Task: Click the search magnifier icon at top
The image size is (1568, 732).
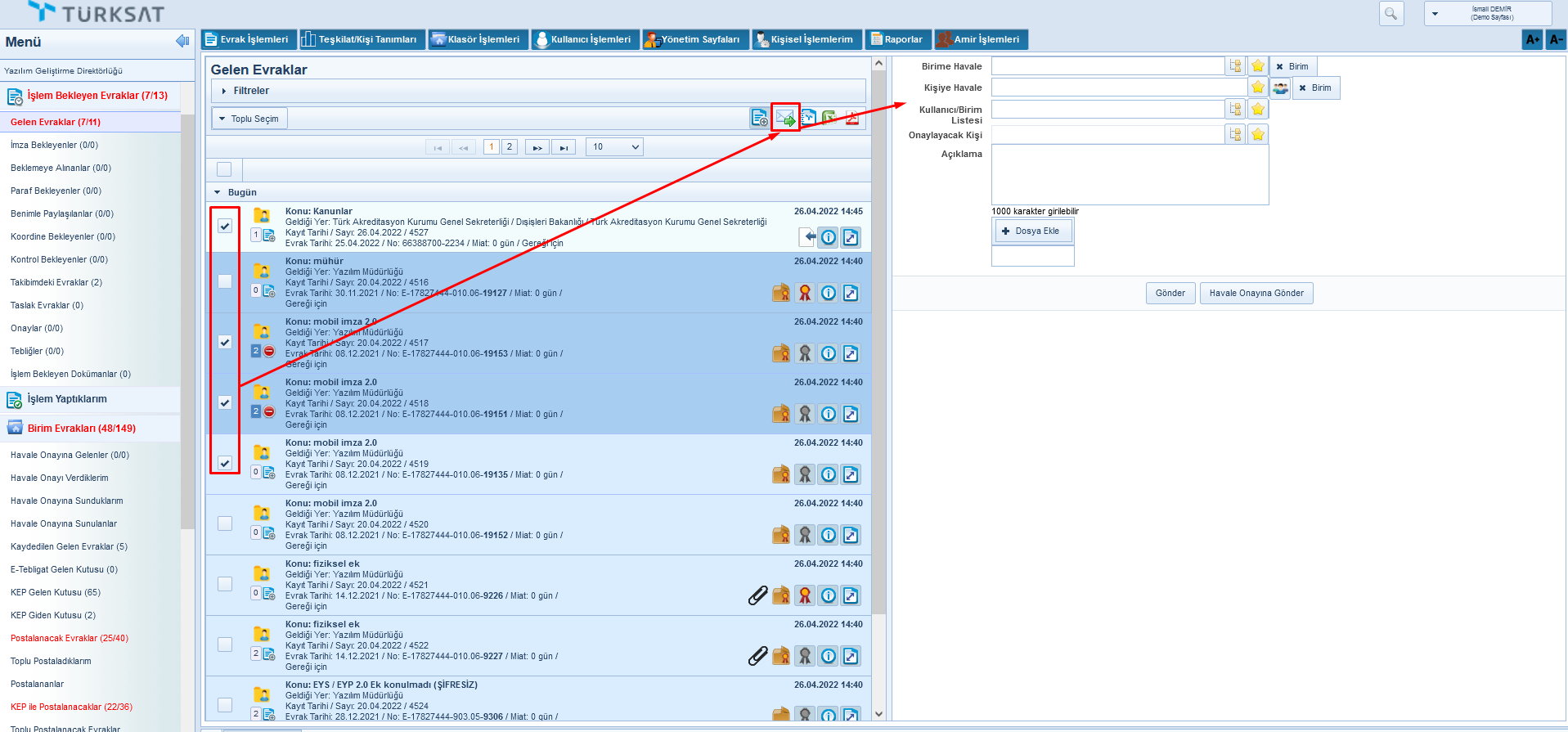Action: pyautogui.click(x=1391, y=13)
